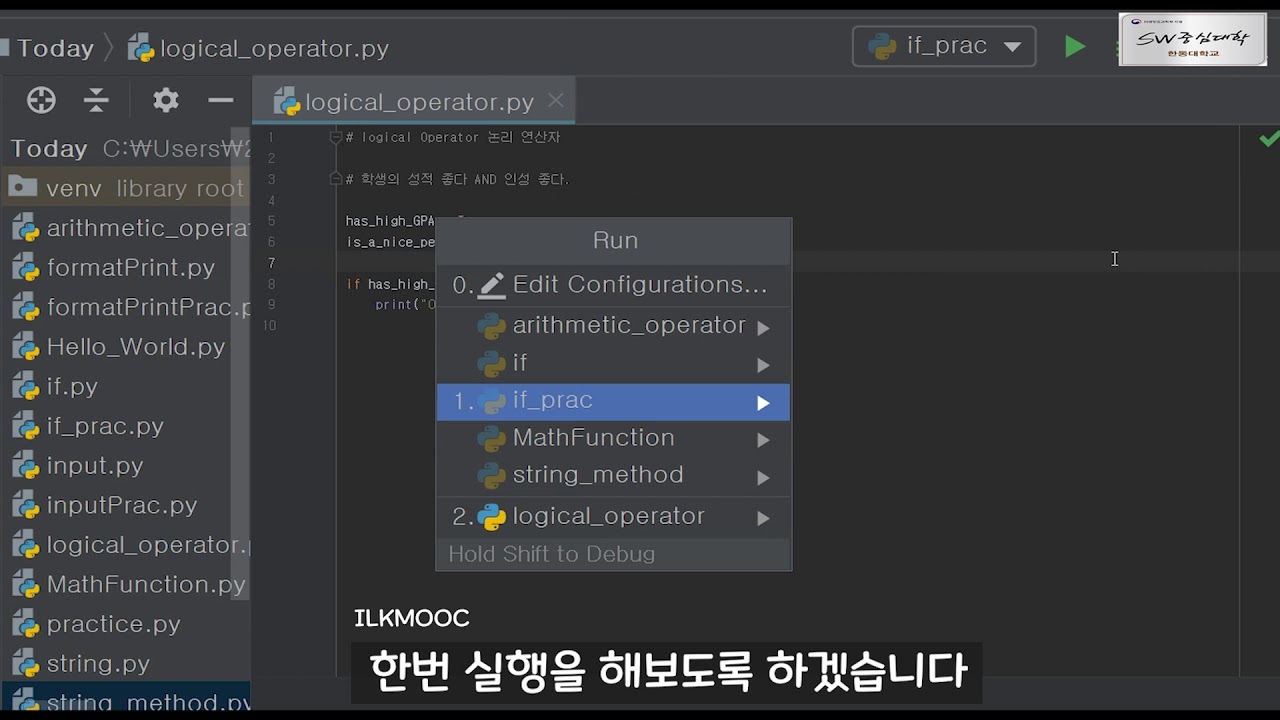The image size is (1280, 720).
Task: Open Hello_World.py in project tree
Action: (125, 347)
